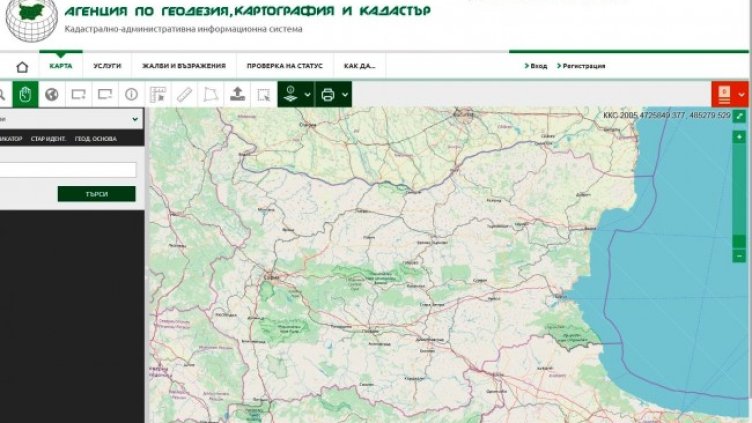The width and height of the screenshot is (752, 423).
Task: Click the Agency globe logo
Action: [32, 20]
